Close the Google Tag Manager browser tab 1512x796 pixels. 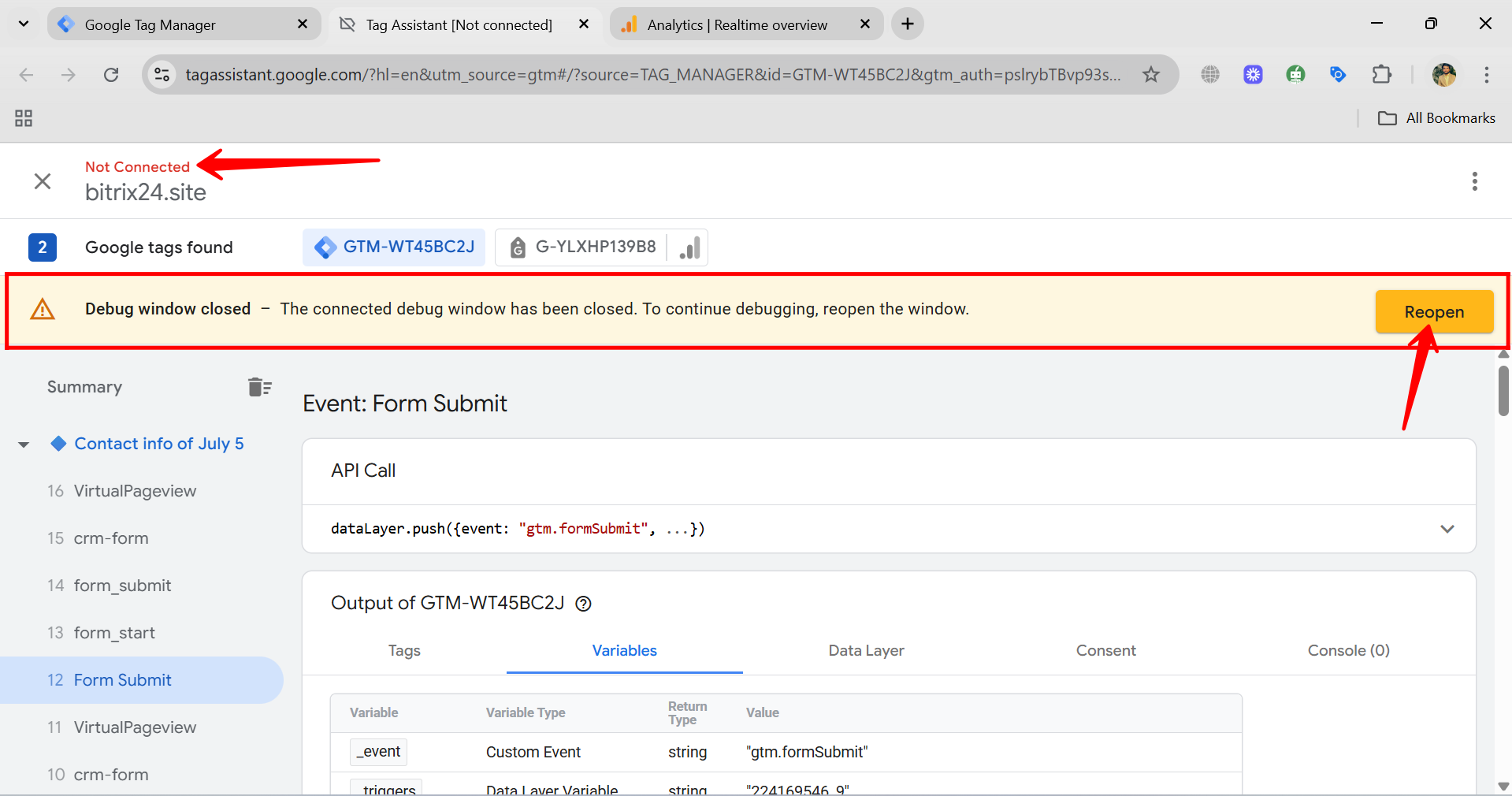tap(303, 24)
